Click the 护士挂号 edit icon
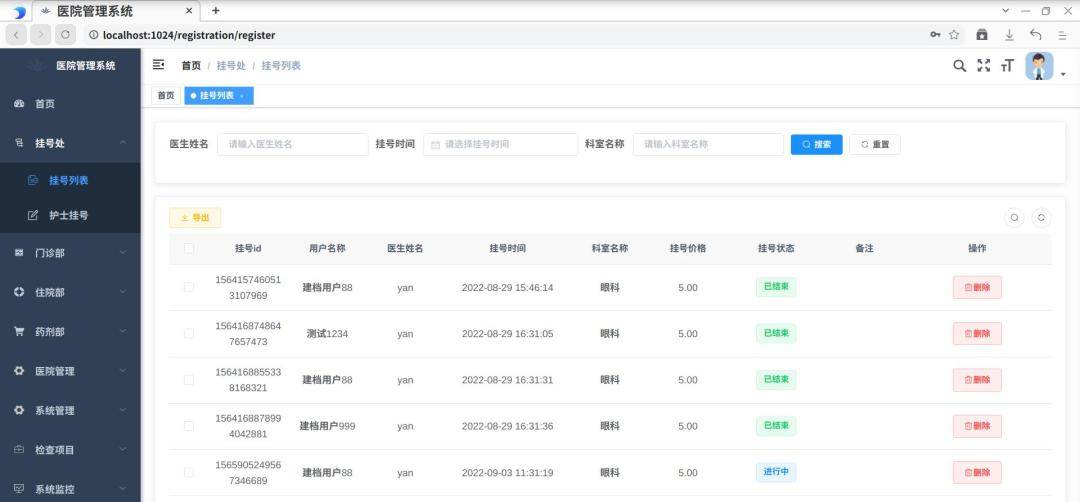This screenshot has height=502, width=1080. coord(32,216)
